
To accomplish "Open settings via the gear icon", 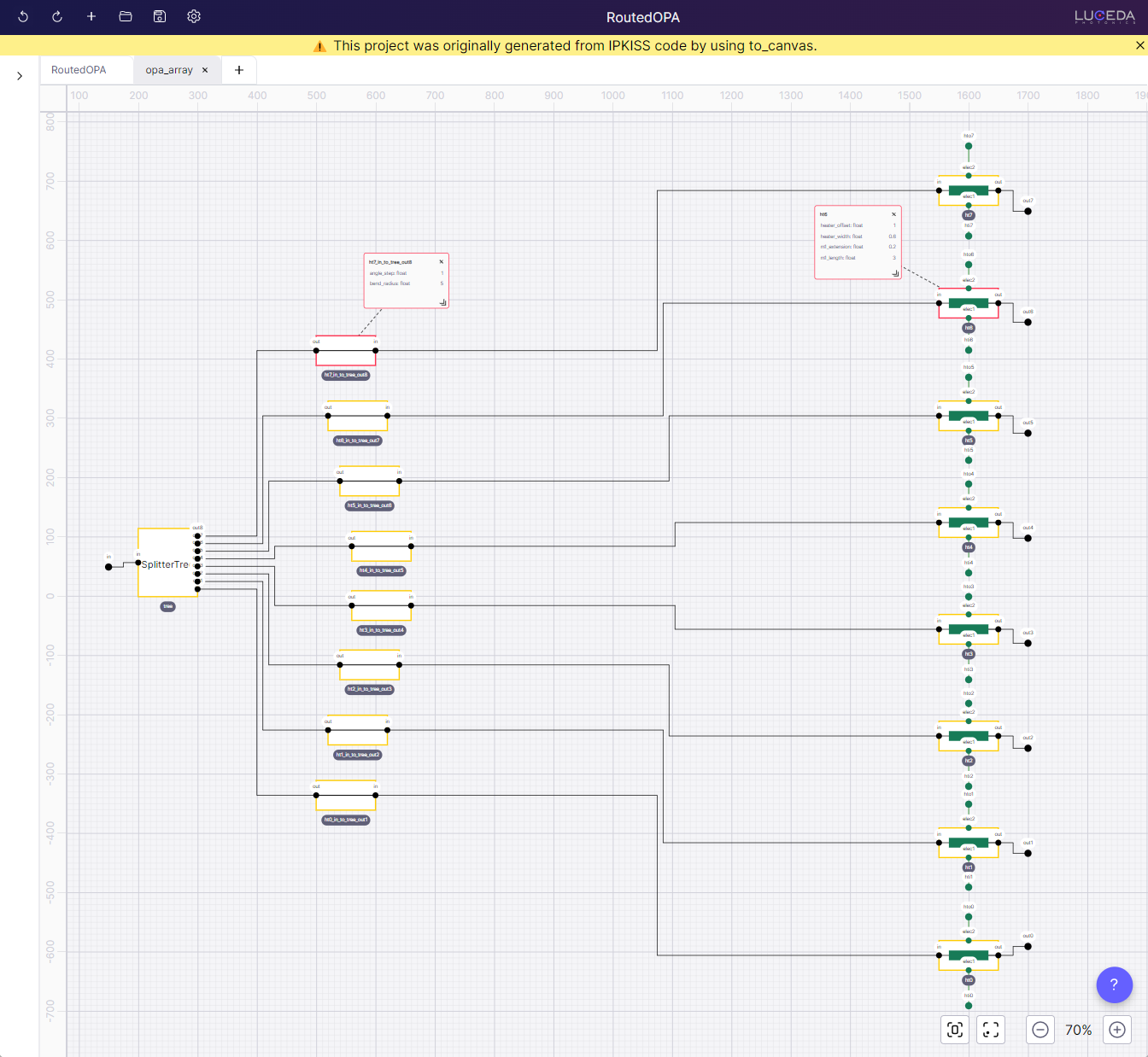I will pos(194,17).
